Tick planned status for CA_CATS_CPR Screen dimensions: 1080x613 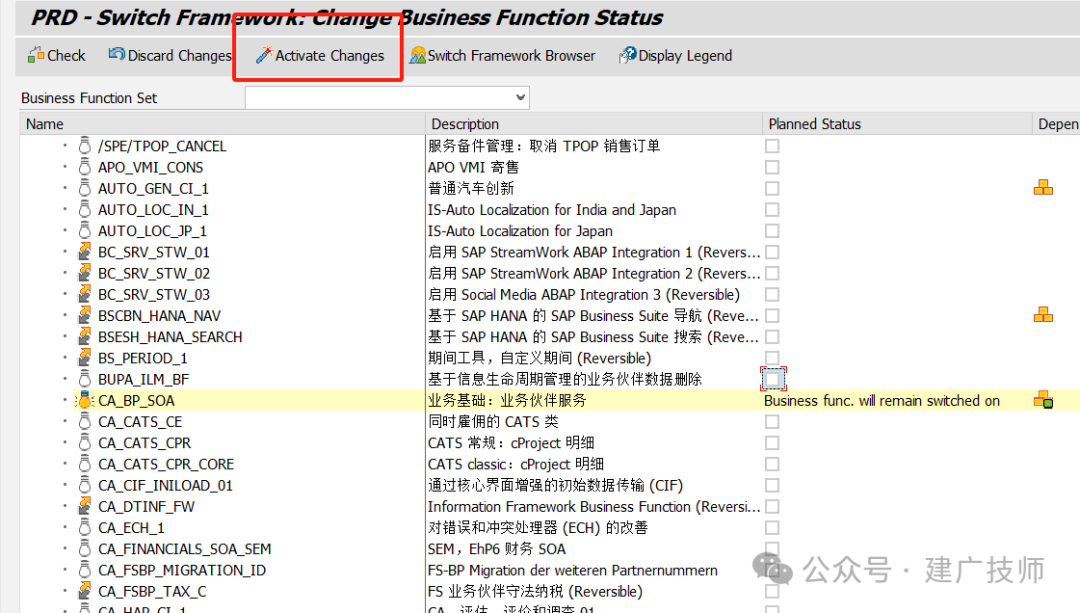pos(772,443)
